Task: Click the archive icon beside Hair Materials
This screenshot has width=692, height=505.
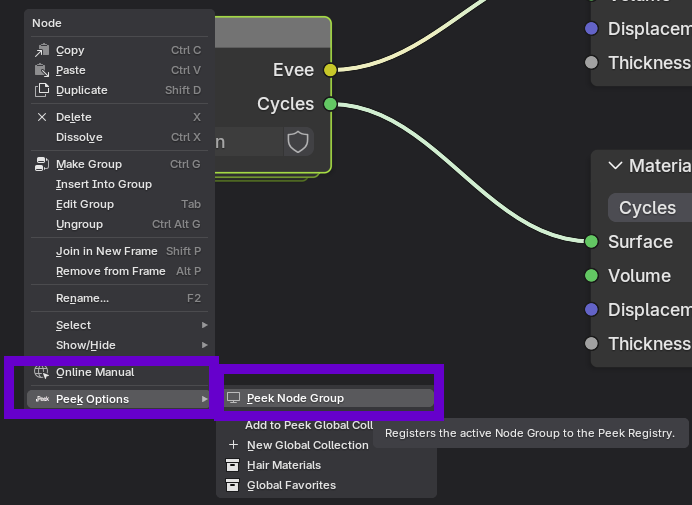Action: [x=233, y=465]
